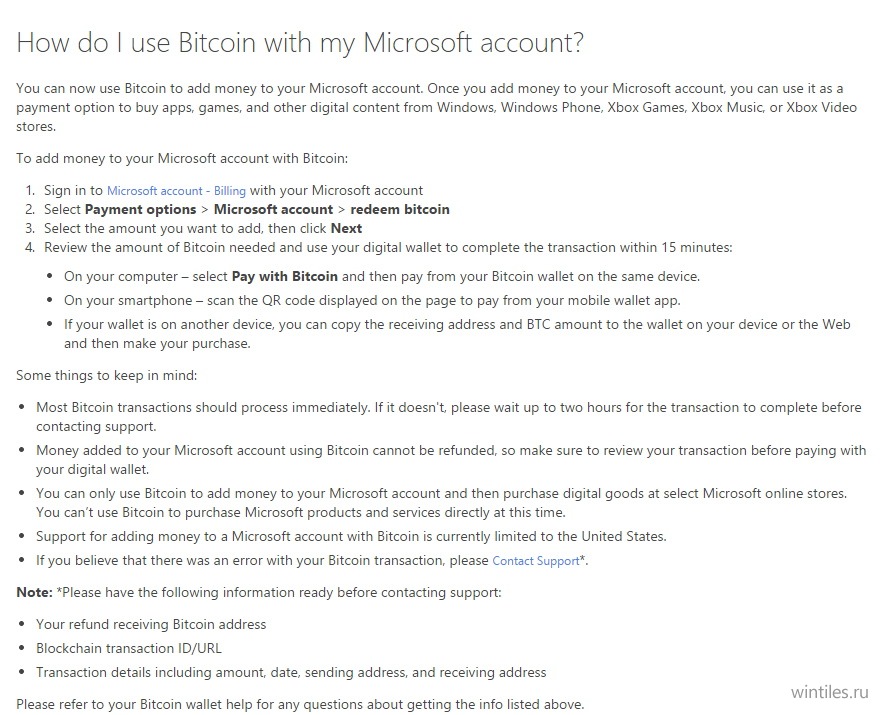The width and height of the screenshot is (886, 715).
Task: Click the bold Next word in step 3
Action: (x=346, y=228)
